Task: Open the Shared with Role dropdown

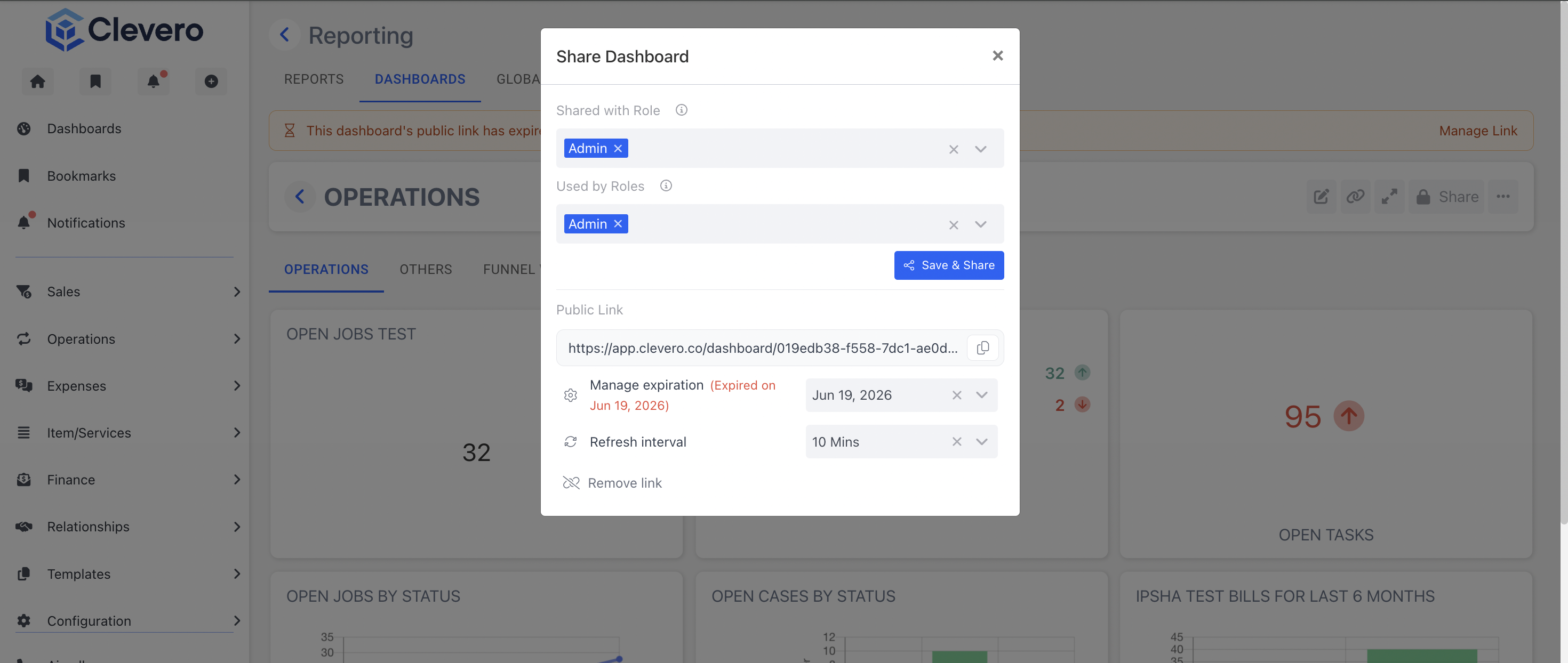Action: click(981, 149)
